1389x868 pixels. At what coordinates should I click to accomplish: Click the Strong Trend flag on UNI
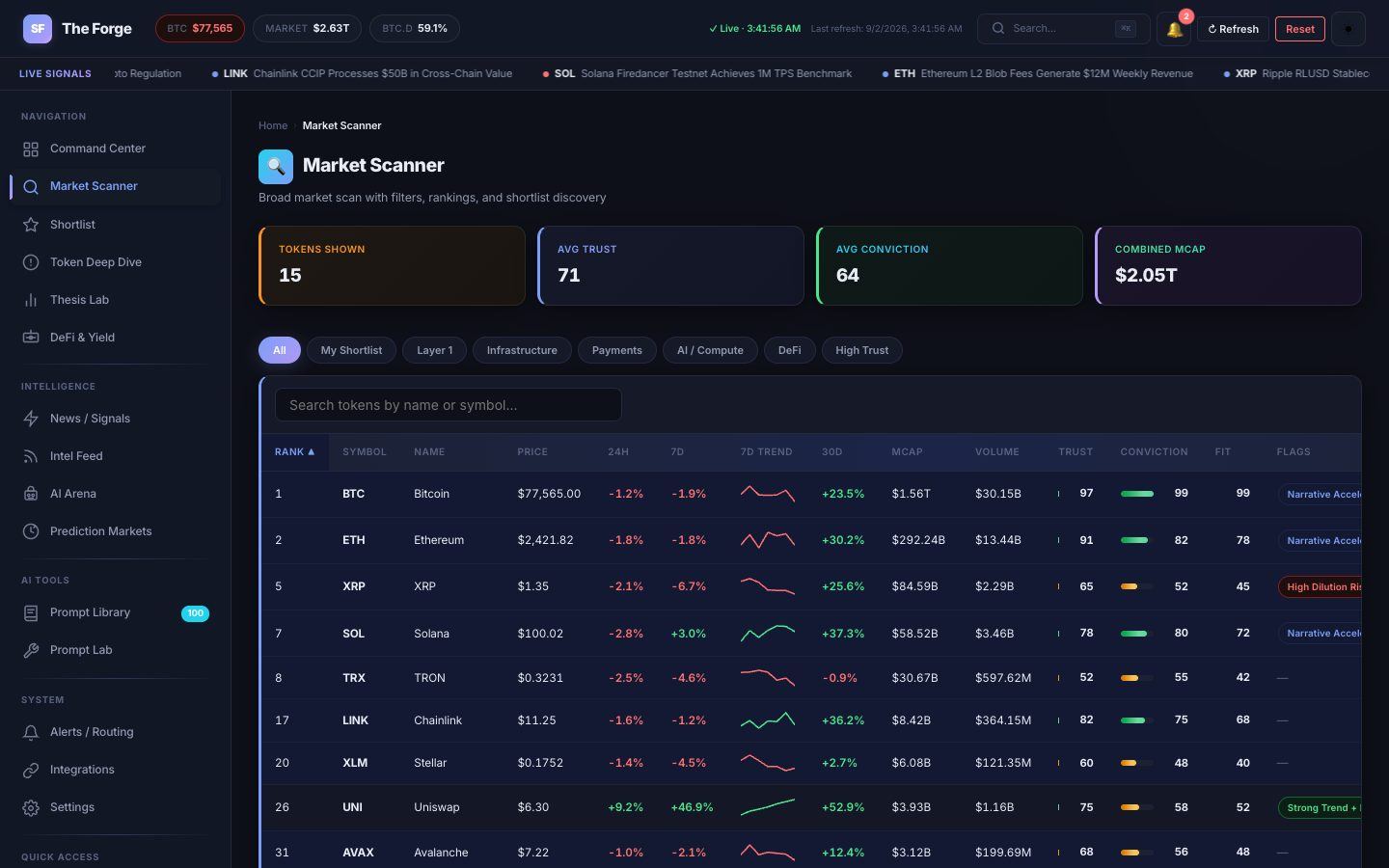point(1320,807)
